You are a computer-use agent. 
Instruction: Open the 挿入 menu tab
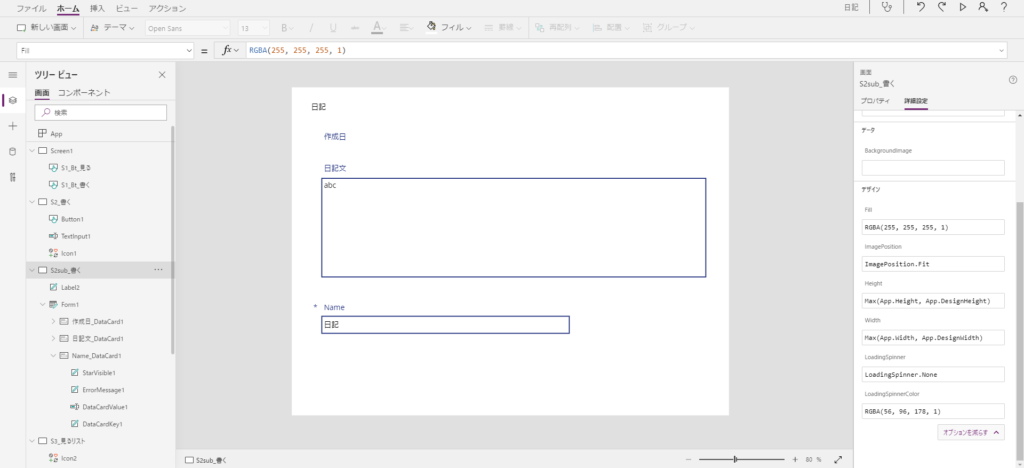click(x=97, y=8)
